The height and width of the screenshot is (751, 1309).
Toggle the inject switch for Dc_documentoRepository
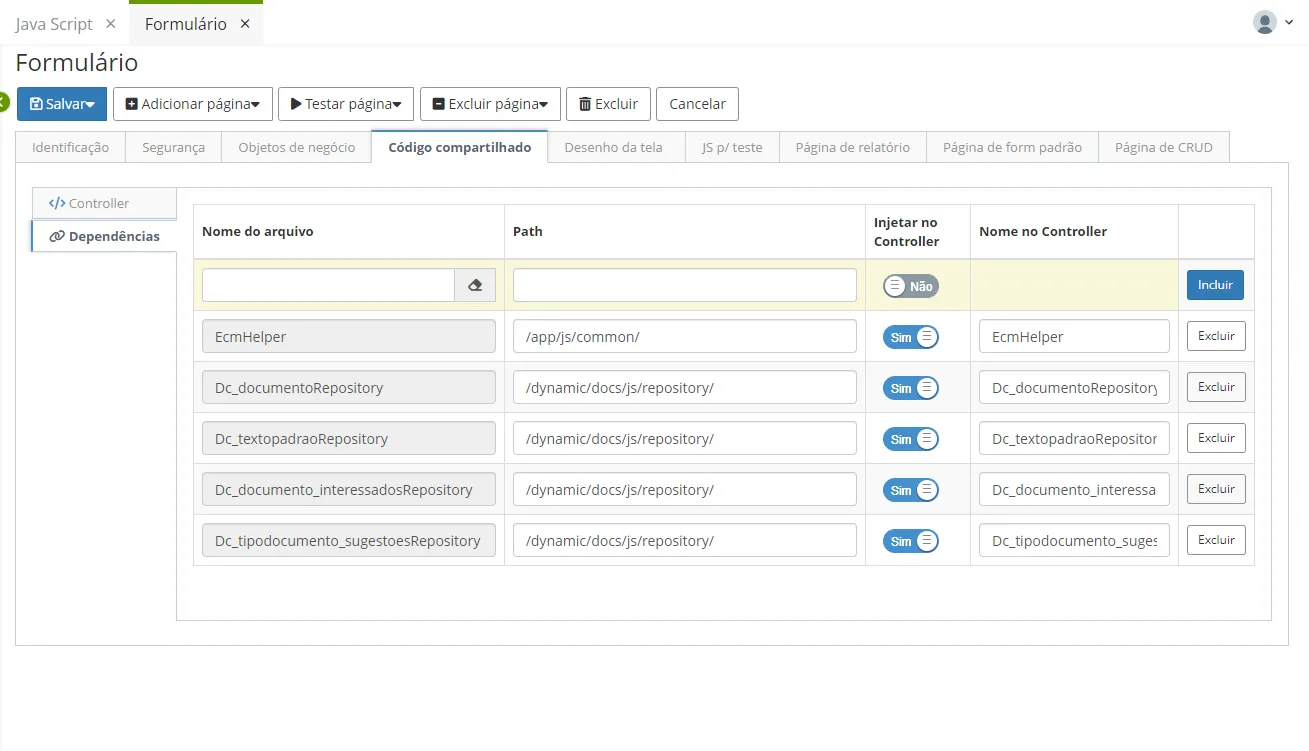pos(910,388)
